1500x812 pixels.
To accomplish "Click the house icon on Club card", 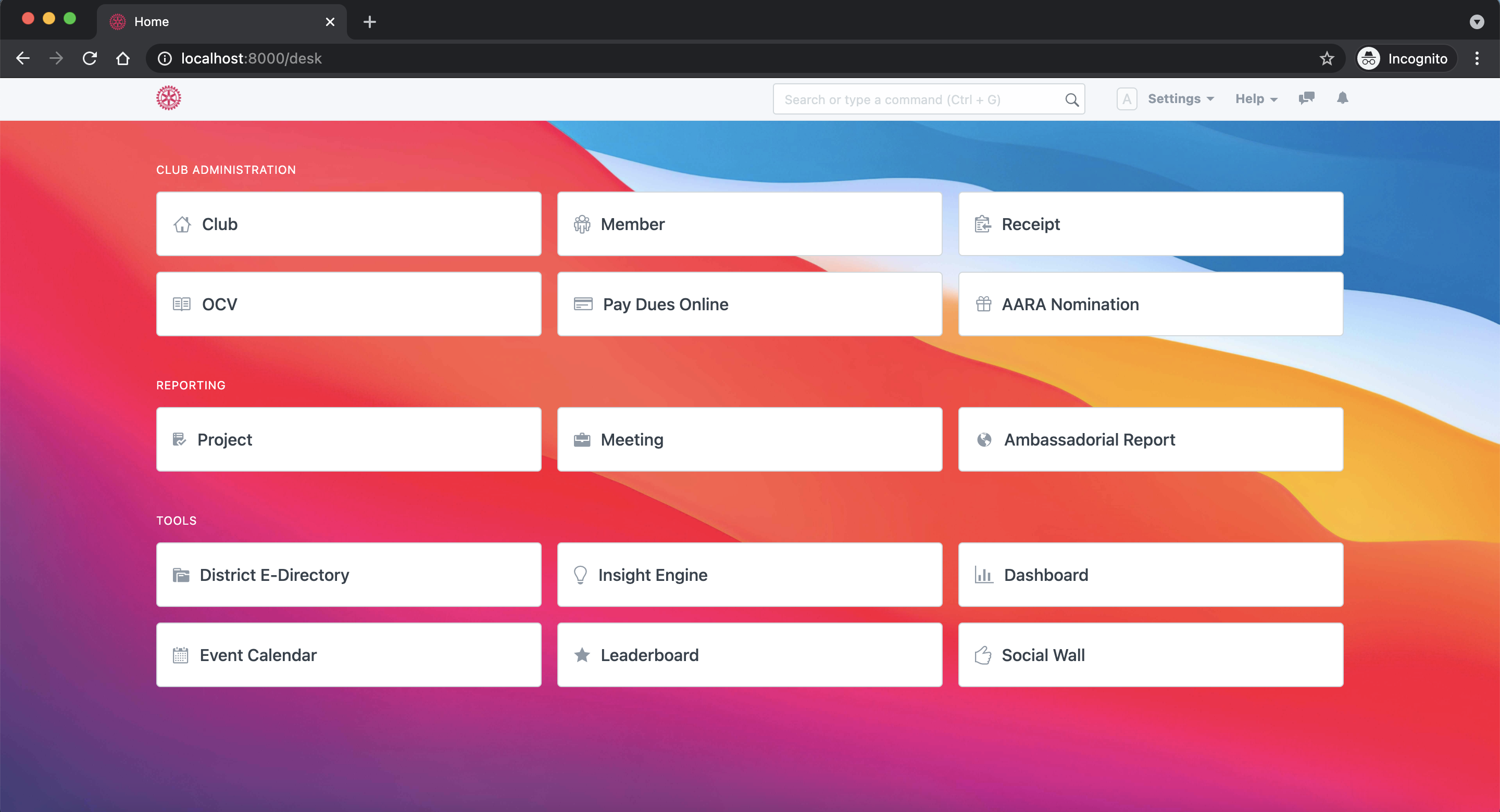I will (x=182, y=224).
